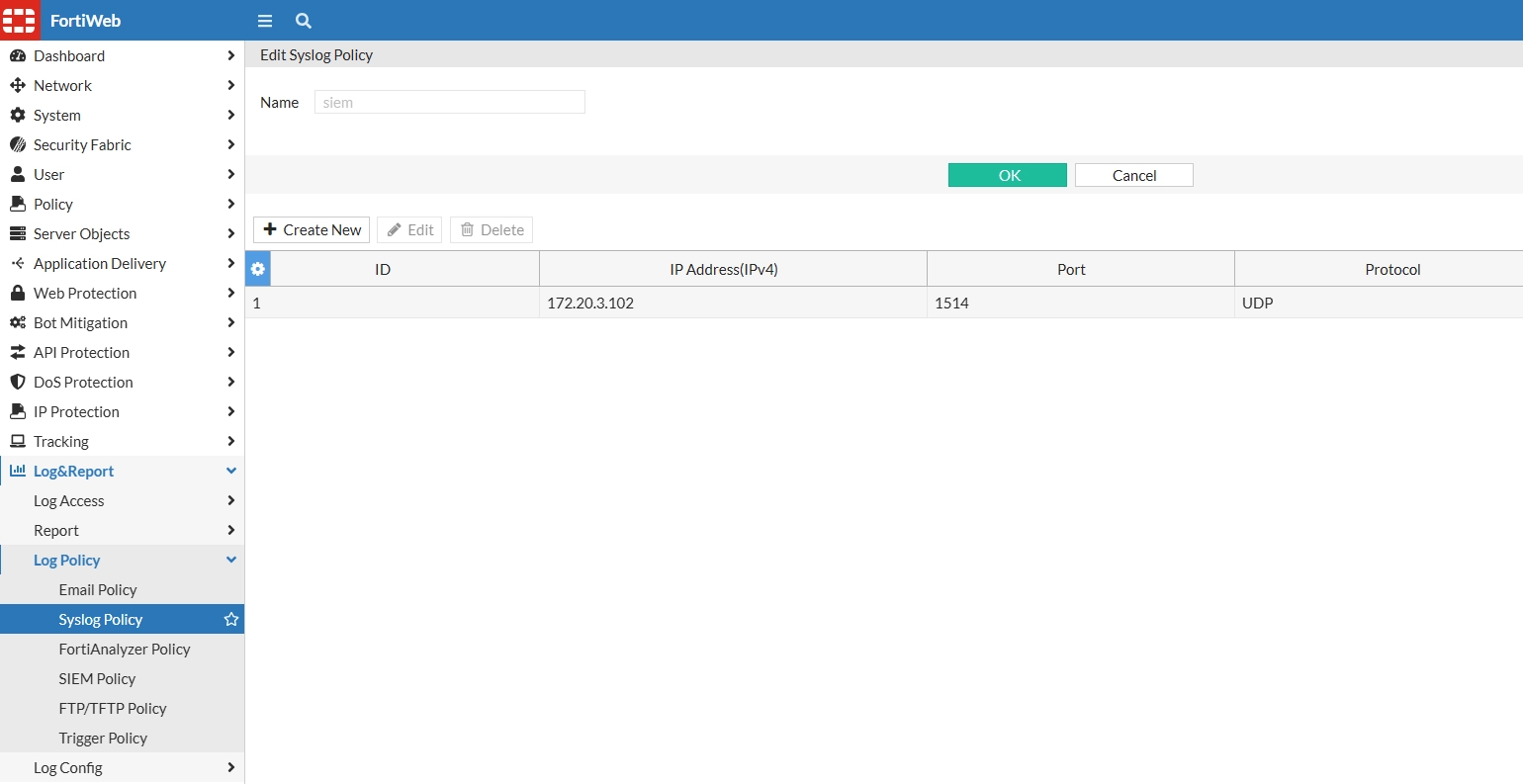The height and width of the screenshot is (784, 1523).
Task: Open the Report menu item
Action: tap(123, 531)
